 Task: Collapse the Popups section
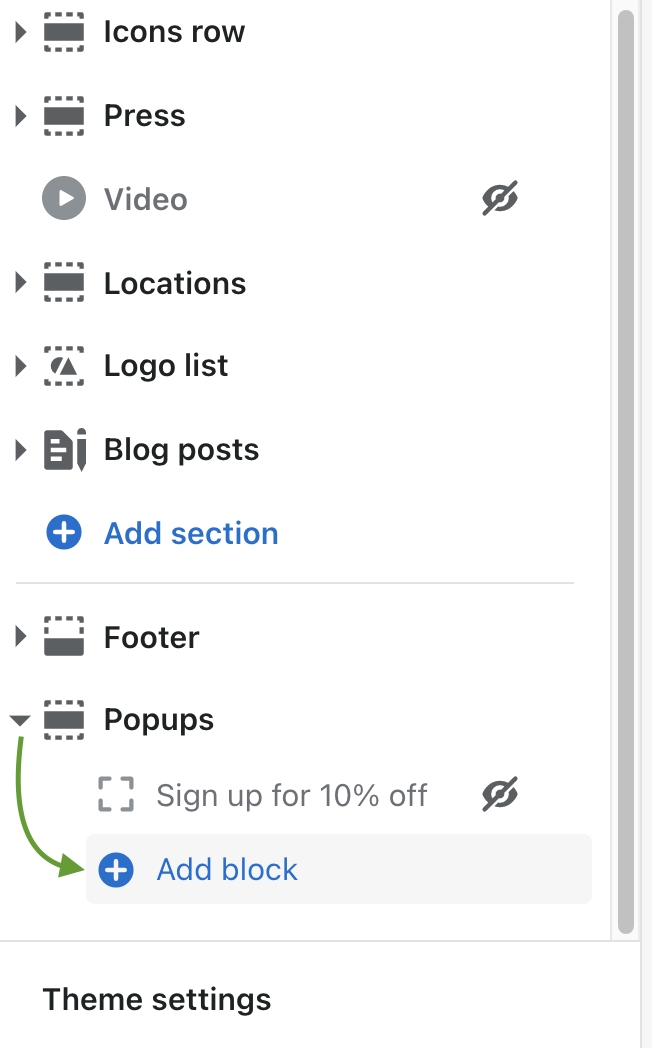pos(20,720)
